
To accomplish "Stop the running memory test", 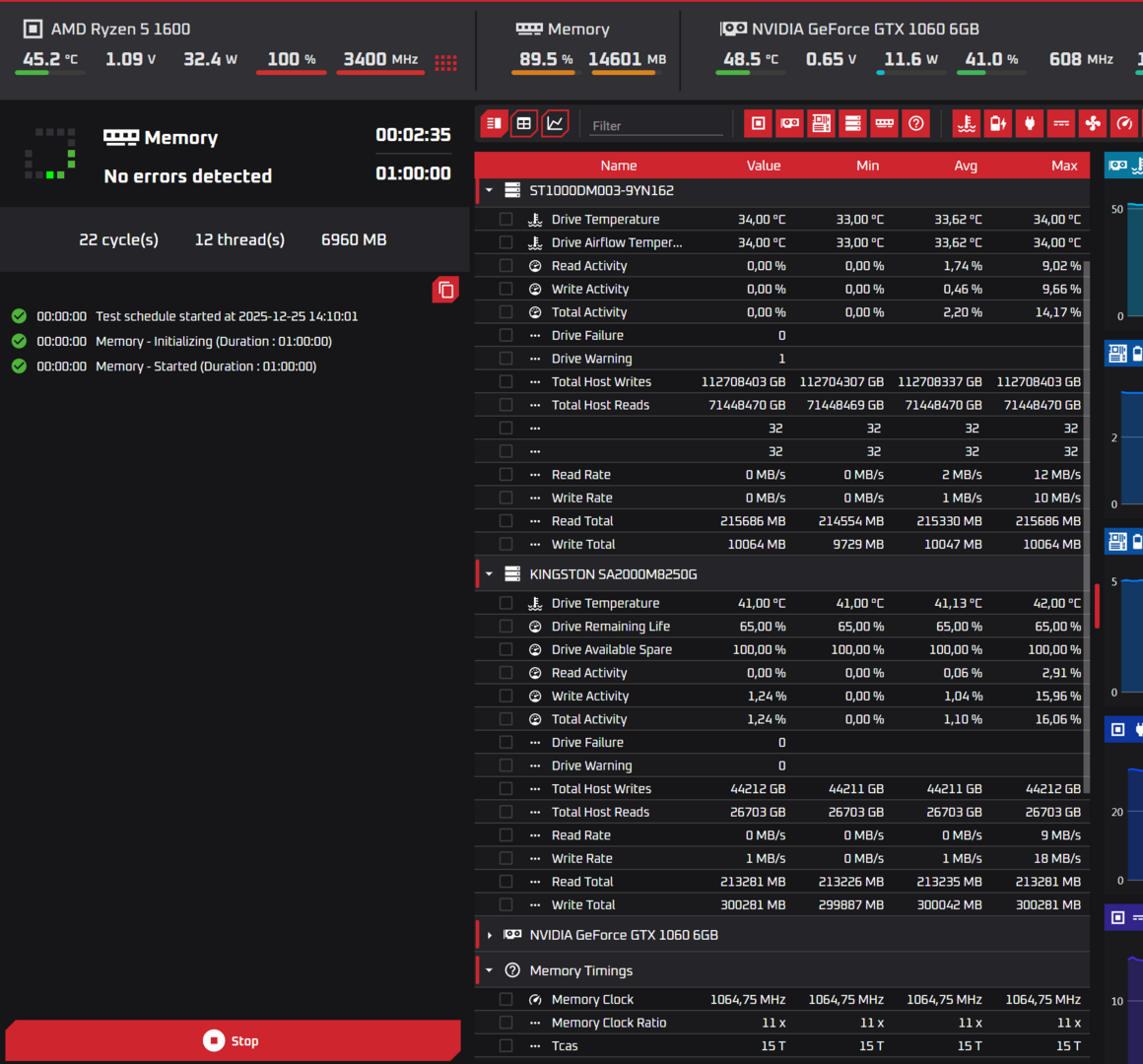I will pyautogui.click(x=233, y=1040).
